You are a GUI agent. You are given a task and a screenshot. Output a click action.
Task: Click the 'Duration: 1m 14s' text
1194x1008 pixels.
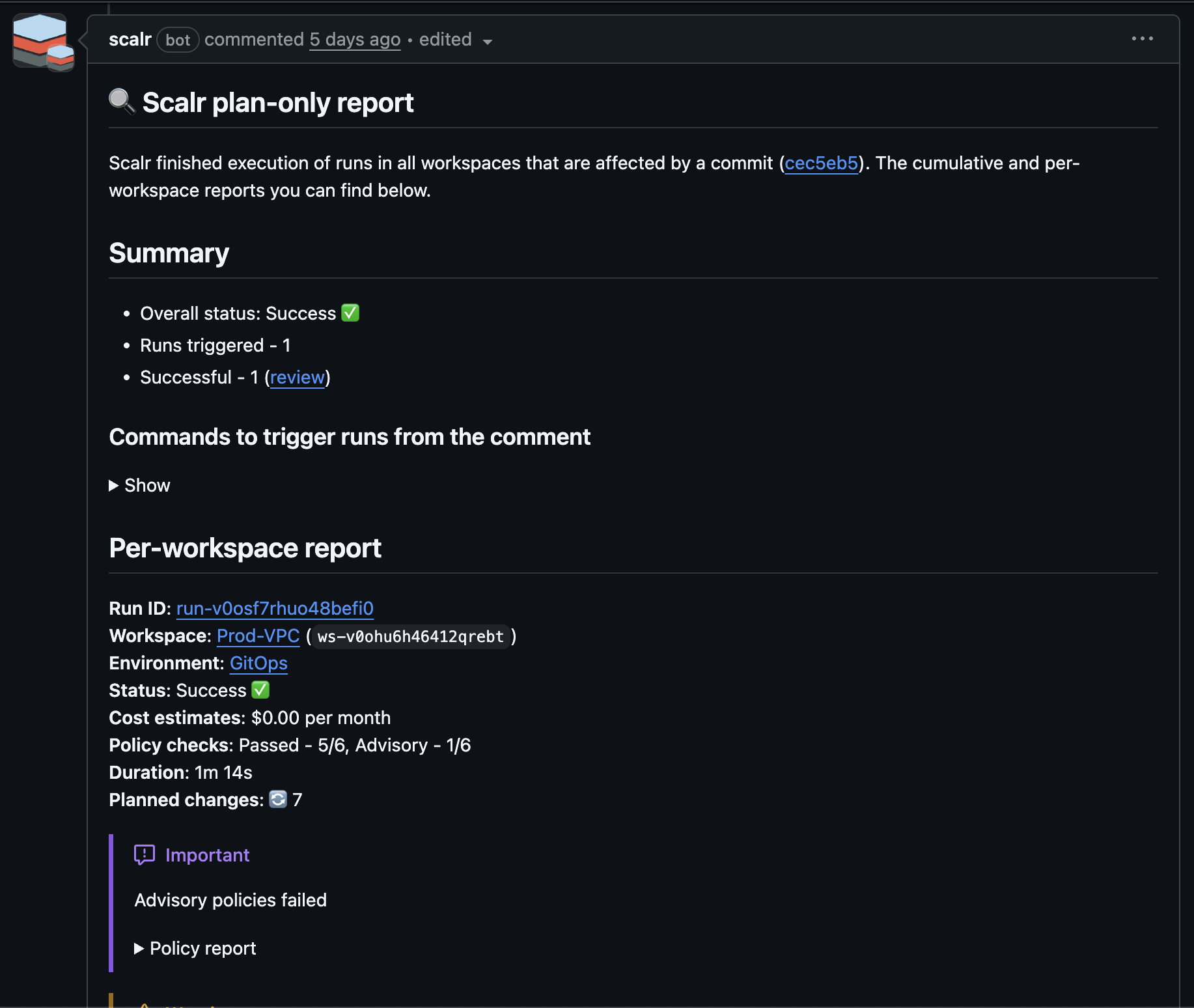click(180, 772)
